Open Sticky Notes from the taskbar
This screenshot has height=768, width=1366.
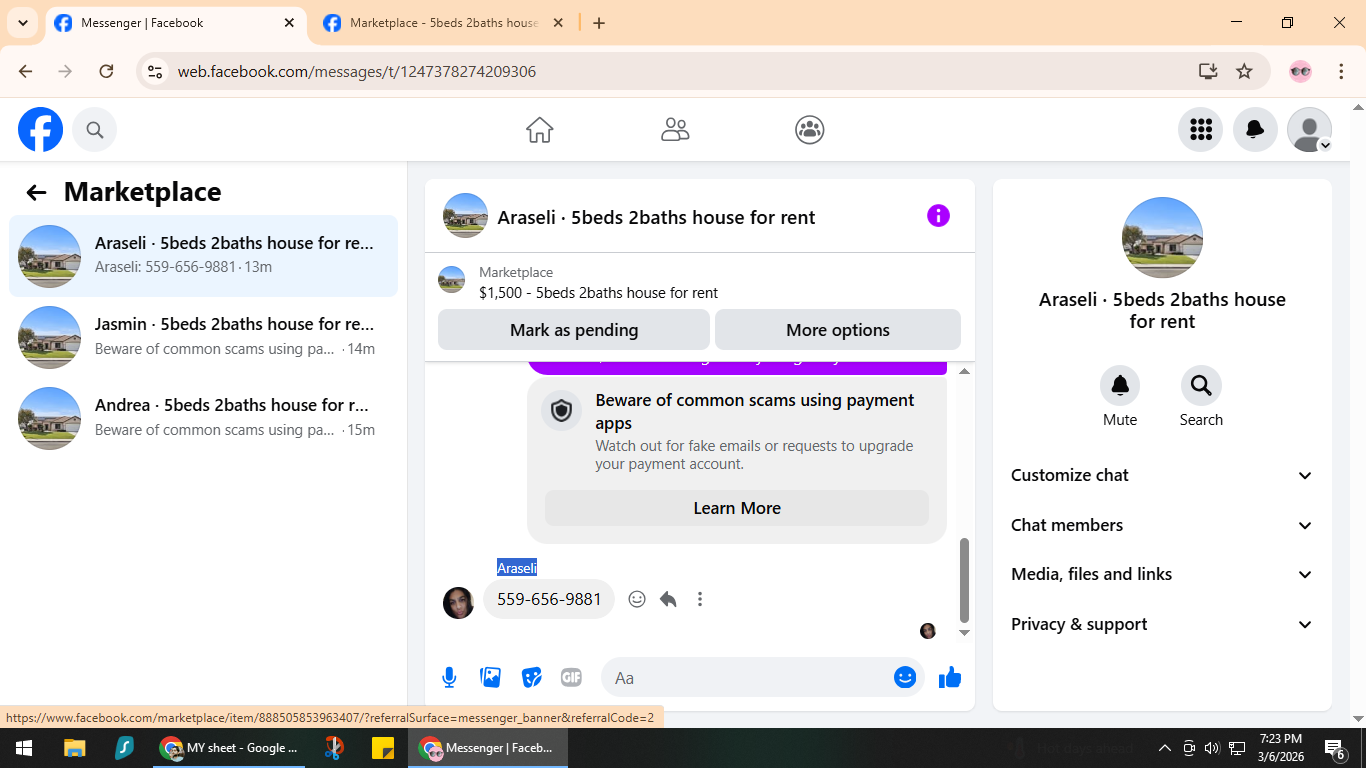[x=382, y=748]
